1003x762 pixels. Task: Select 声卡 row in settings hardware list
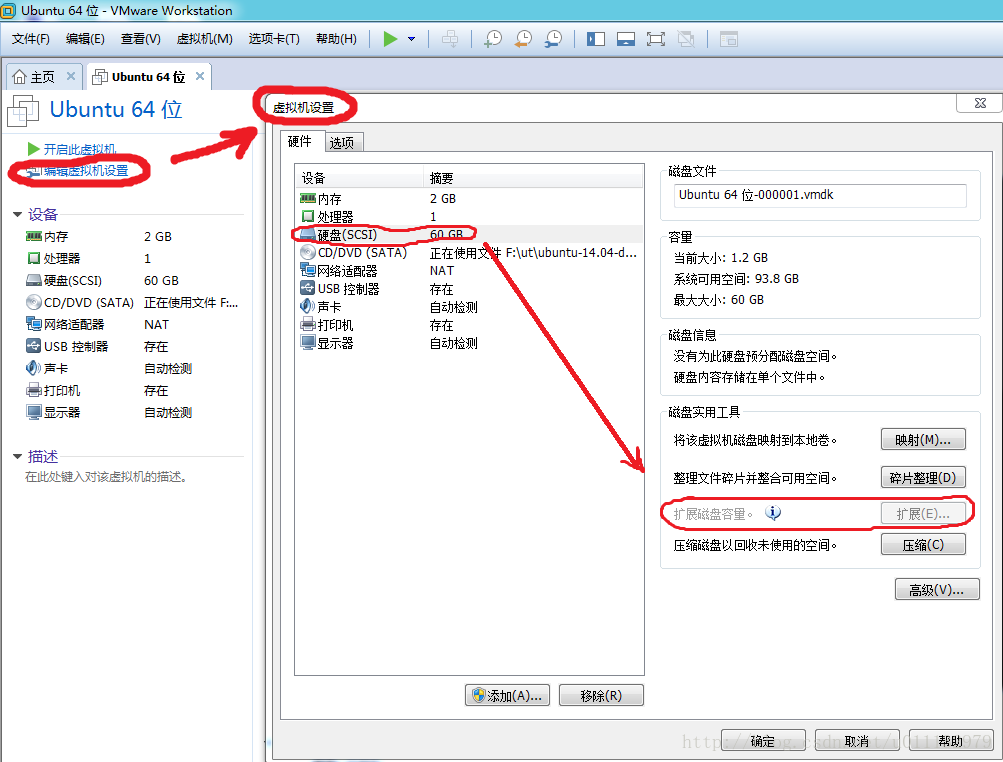[x=470, y=307]
